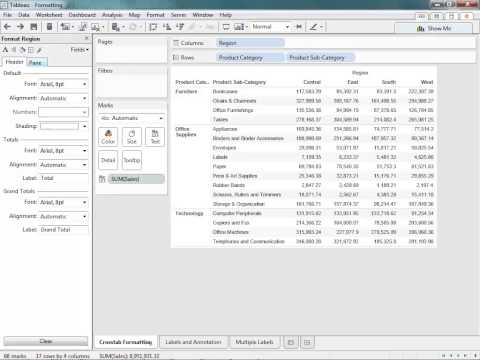Open the Default Font dropdown

click(63, 84)
